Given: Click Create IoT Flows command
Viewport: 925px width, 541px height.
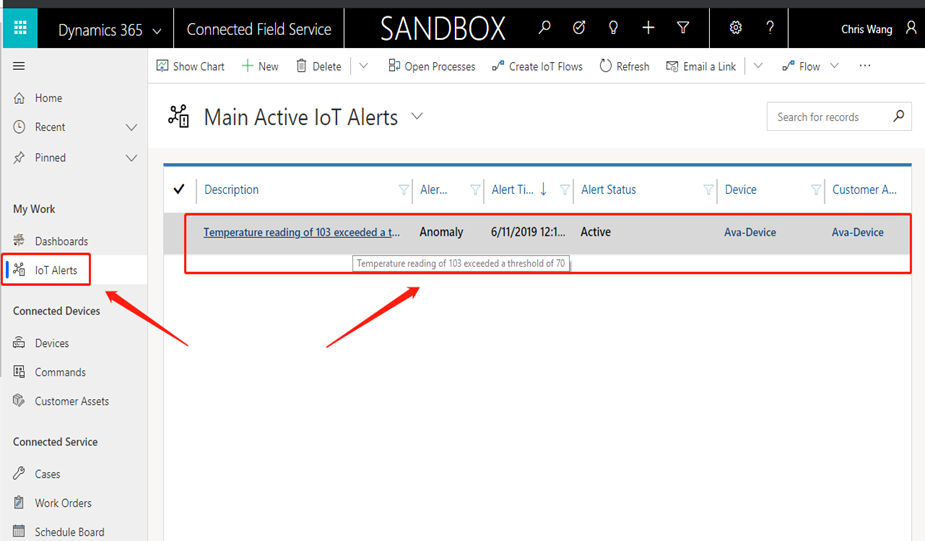Looking at the screenshot, I should [537, 66].
